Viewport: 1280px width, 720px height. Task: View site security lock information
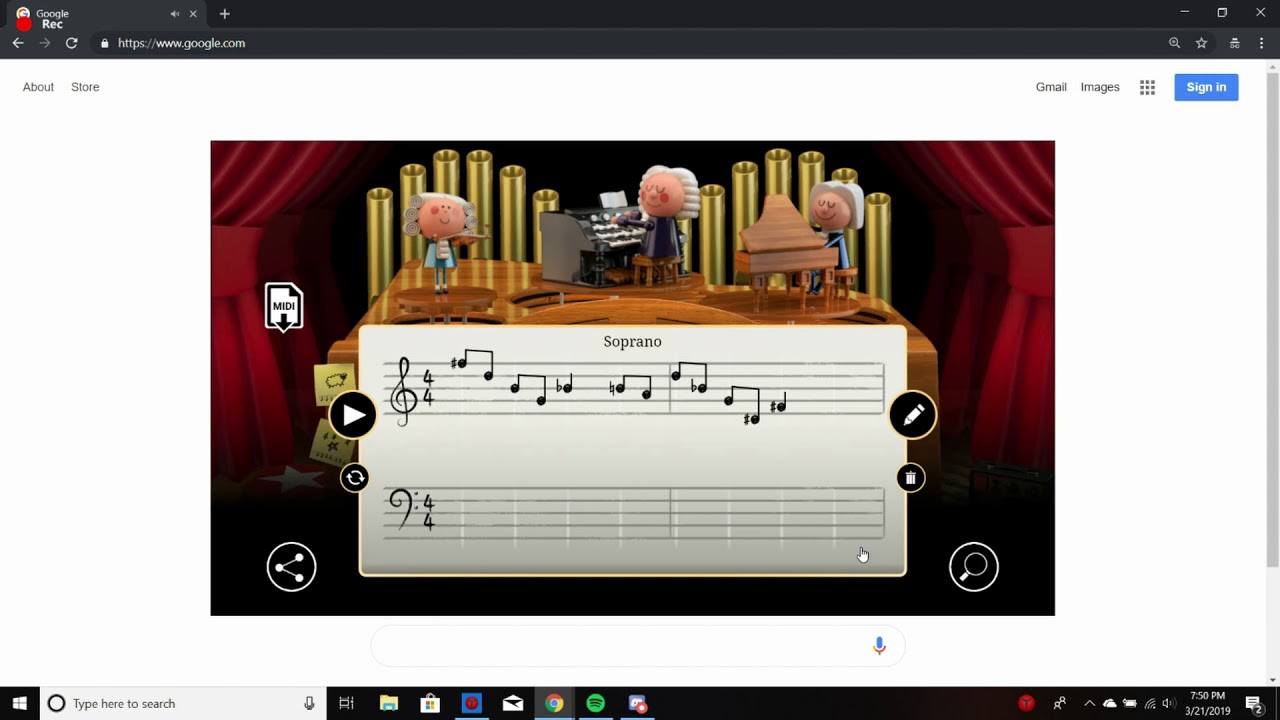point(104,43)
